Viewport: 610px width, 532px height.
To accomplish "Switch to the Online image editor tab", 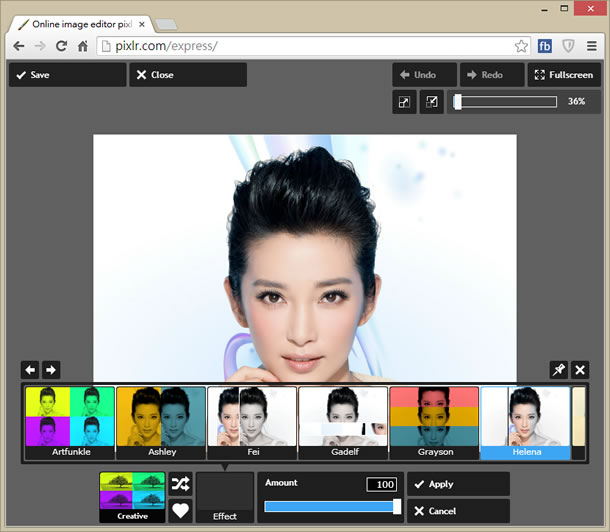I will click(x=80, y=22).
